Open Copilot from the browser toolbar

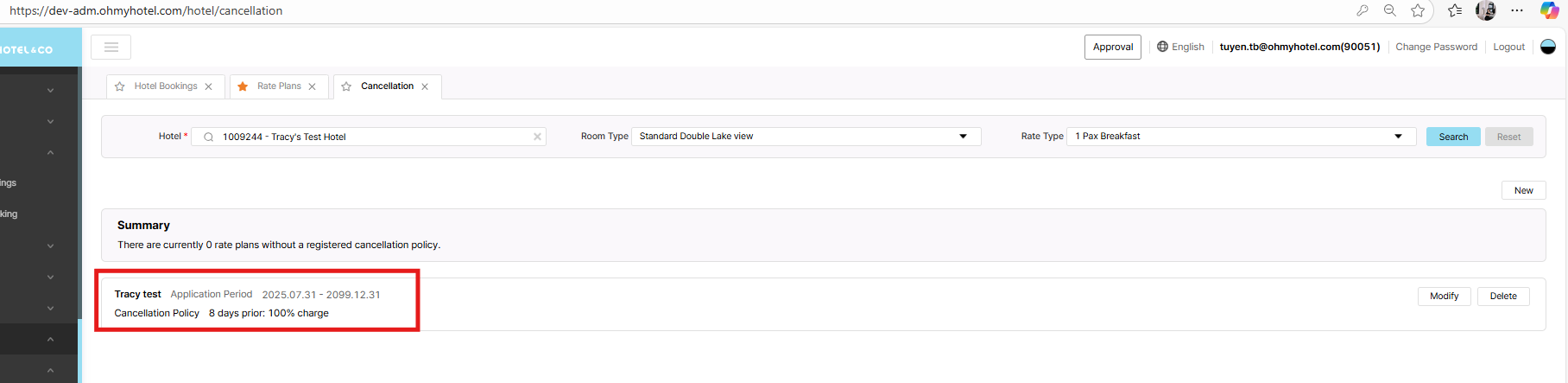1549,10
